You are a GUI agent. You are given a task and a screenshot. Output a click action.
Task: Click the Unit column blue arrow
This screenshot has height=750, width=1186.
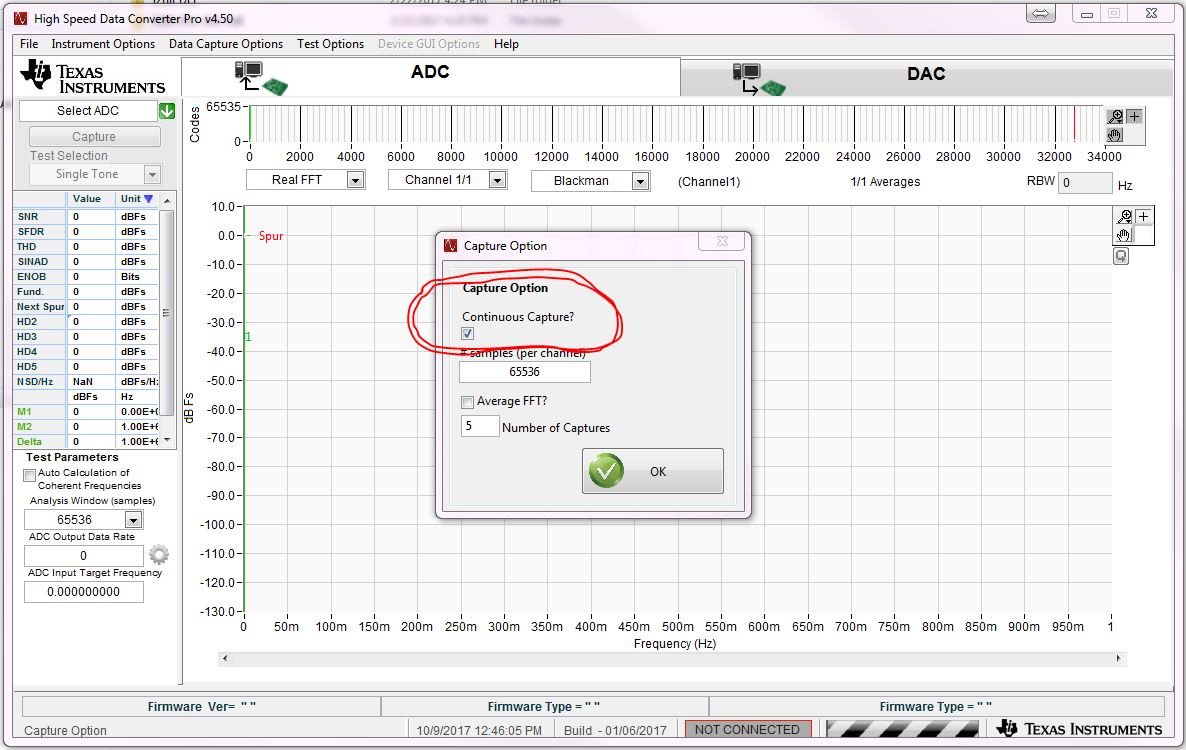[148, 199]
